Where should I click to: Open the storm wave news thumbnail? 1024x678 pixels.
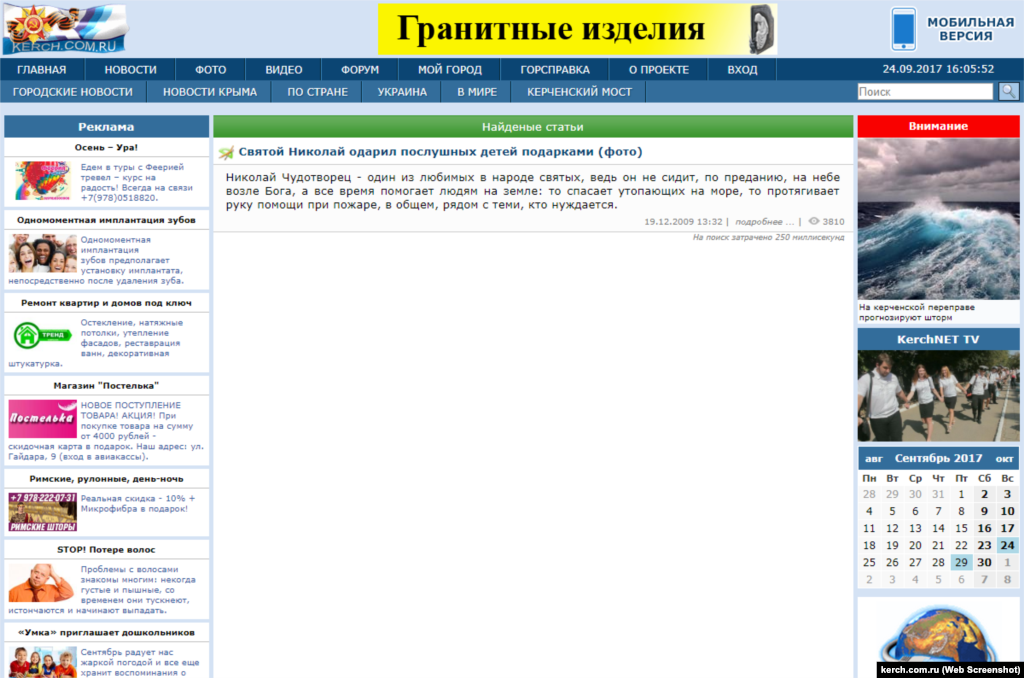coord(938,219)
